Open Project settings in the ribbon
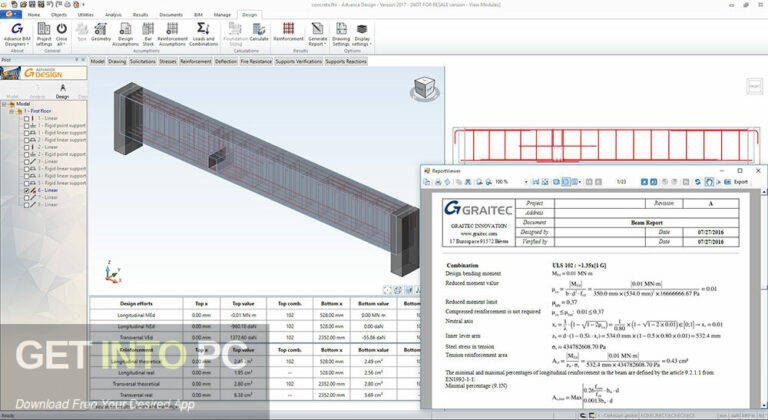 click(44, 33)
